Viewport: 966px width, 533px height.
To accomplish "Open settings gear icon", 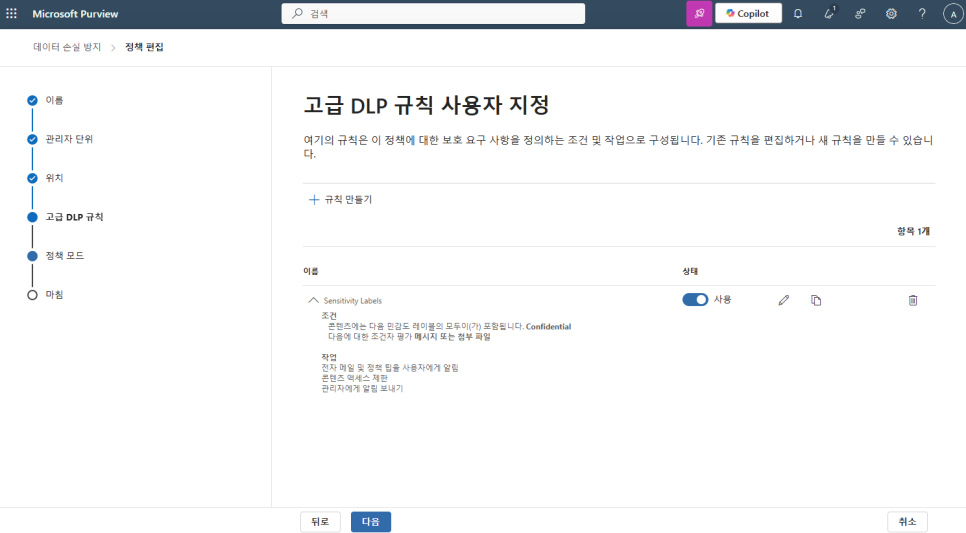I will (891, 14).
